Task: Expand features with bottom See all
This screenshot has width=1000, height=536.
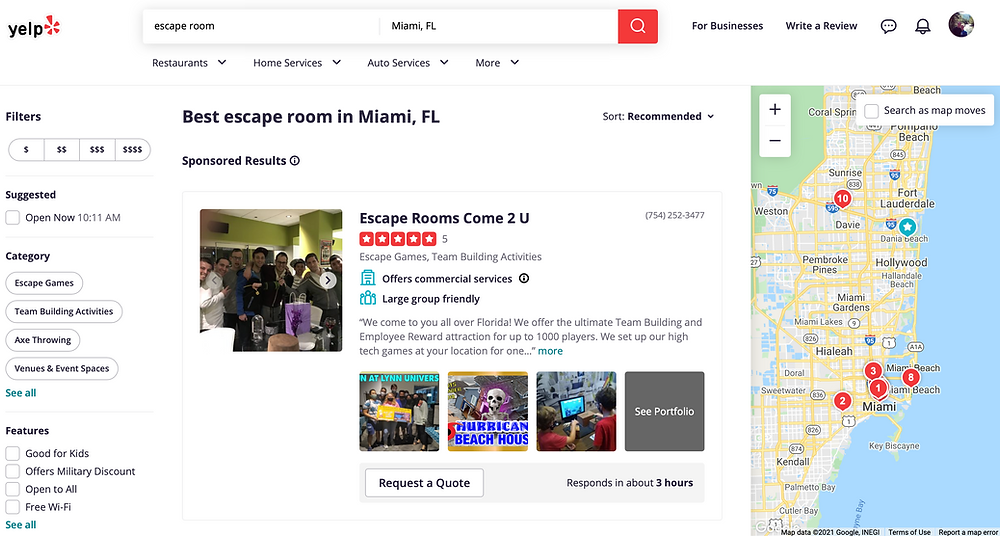Action: coord(21,525)
